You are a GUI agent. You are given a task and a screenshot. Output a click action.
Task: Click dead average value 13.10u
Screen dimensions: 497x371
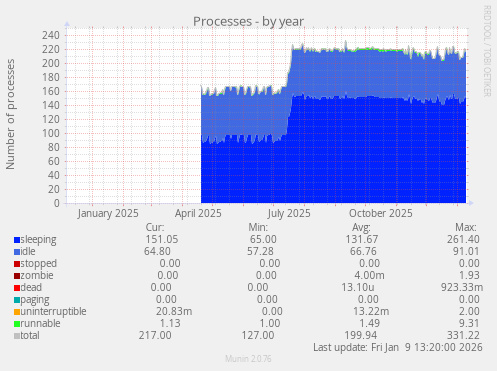[358, 287]
